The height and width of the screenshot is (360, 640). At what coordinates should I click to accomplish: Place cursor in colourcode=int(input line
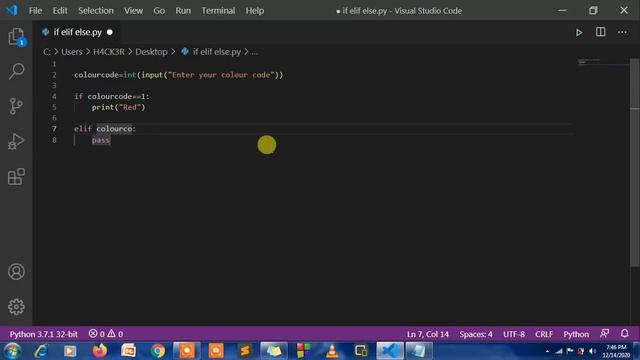[178, 75]
